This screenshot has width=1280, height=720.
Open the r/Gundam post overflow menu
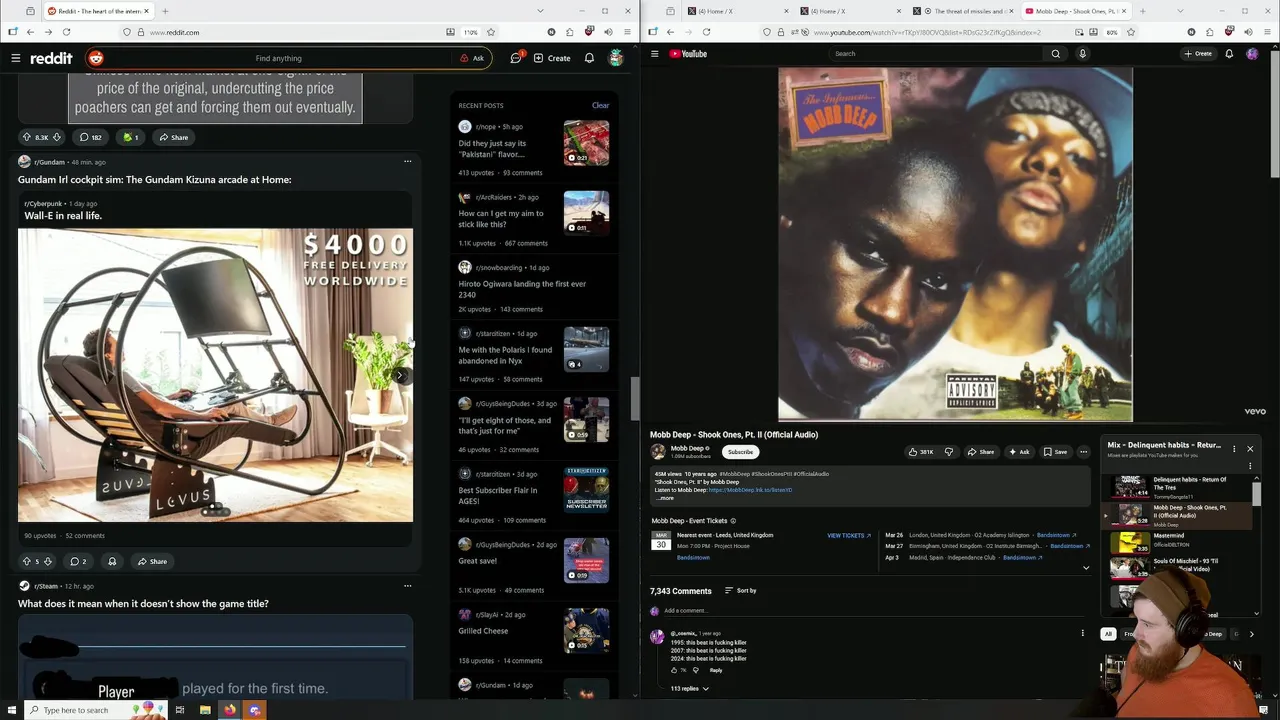coord(407,161)
